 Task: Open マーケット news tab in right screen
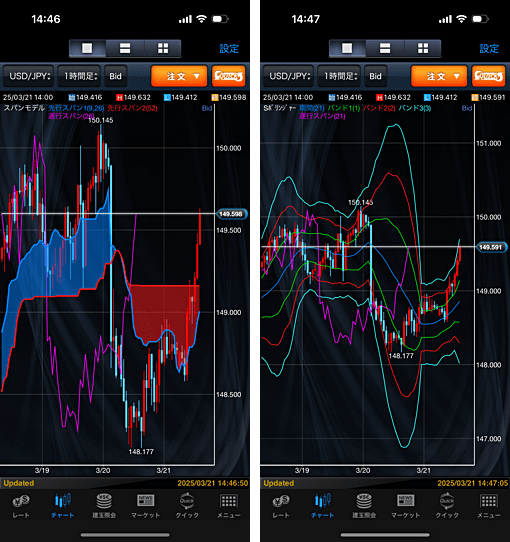(x=406, y=506)
